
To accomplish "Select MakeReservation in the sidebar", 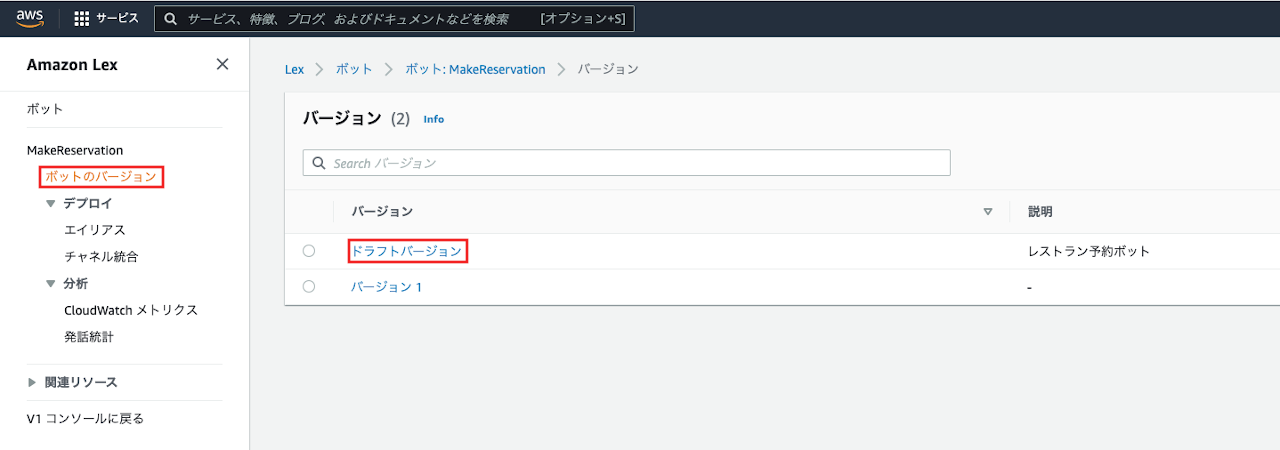I will click(x=75, y=150).
